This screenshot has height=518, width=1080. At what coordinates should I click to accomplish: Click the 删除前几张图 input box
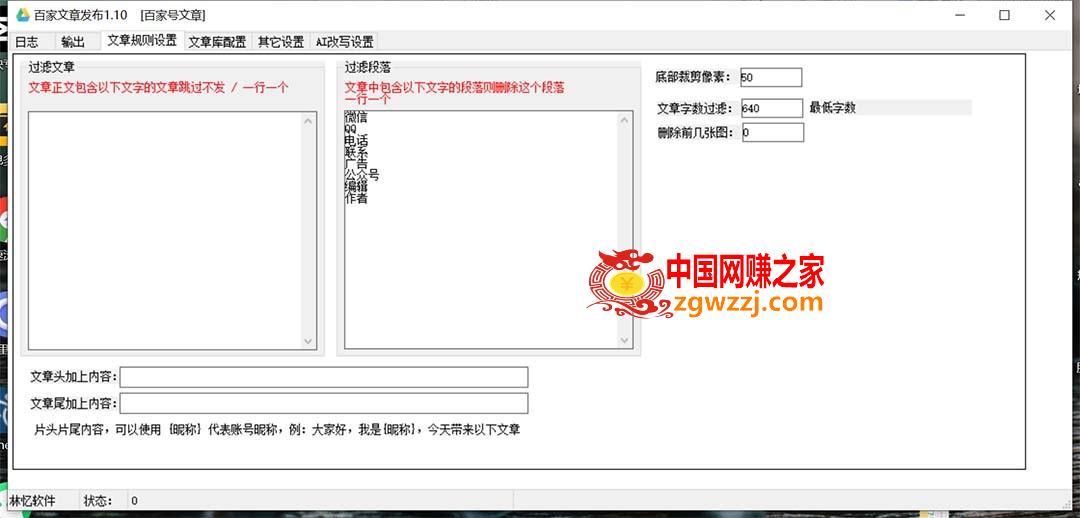click(x=772, y=132)
